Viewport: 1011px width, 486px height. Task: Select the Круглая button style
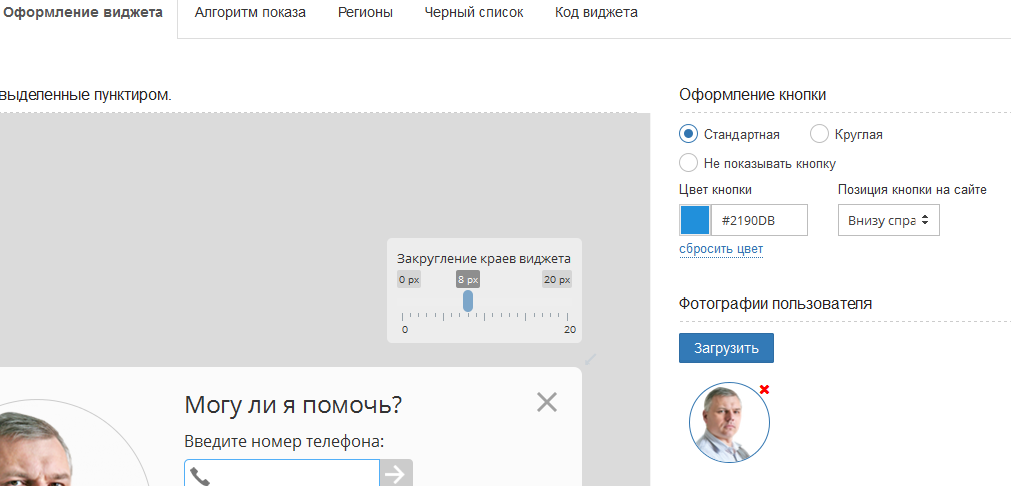tap(819, 134)
